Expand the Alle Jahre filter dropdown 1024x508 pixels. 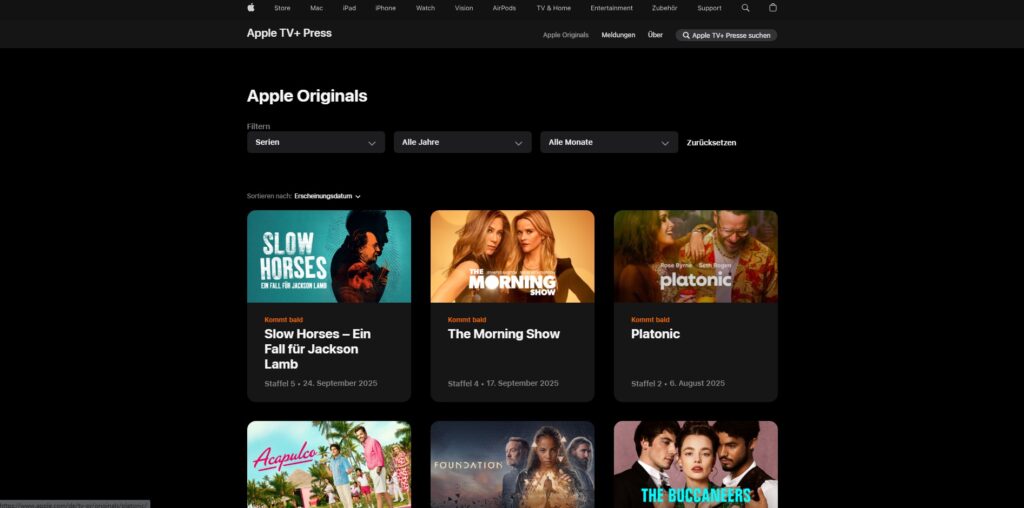coord(462,142)
